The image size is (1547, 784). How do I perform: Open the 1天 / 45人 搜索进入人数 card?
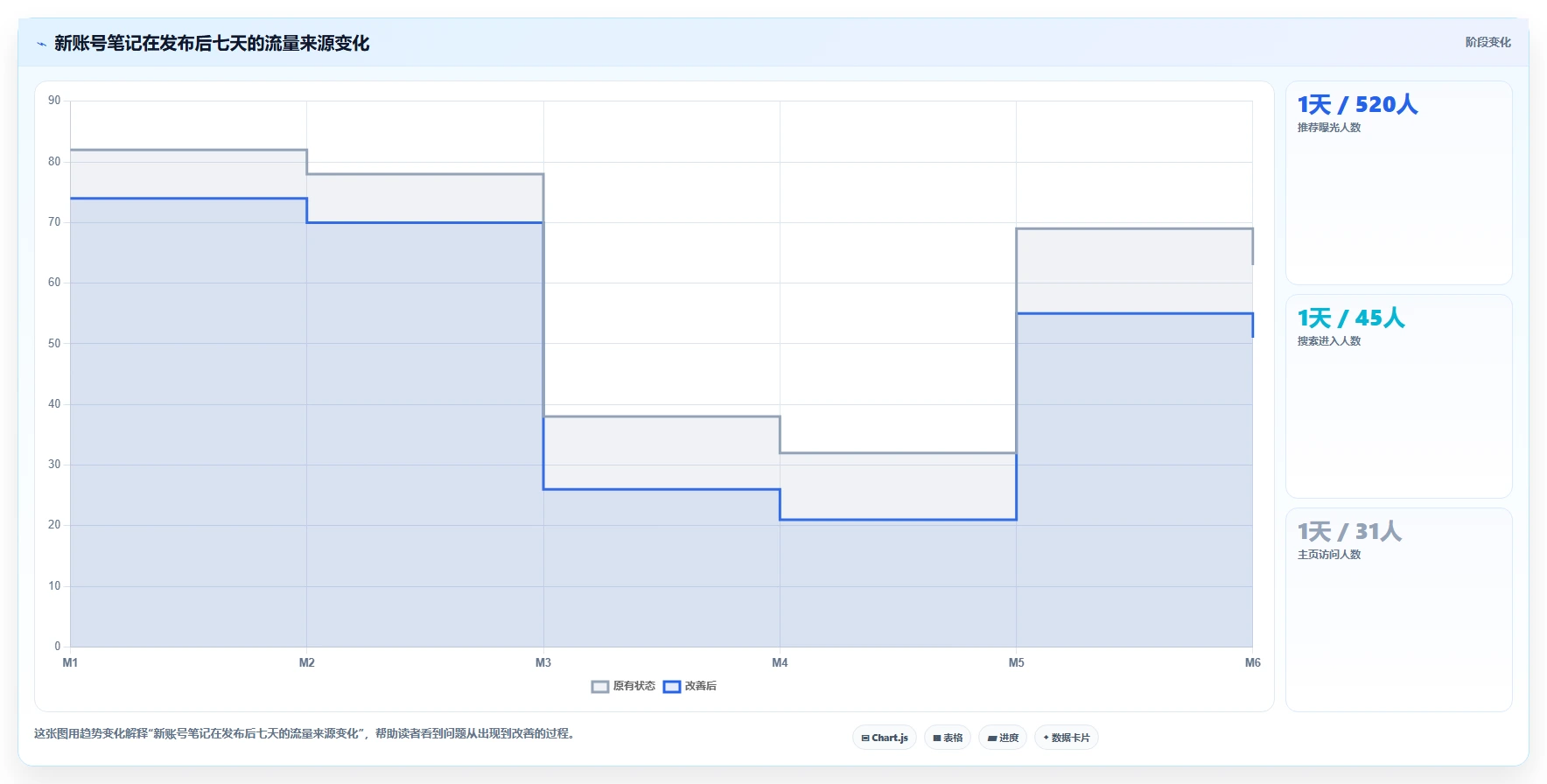(x=1399, y=396)
